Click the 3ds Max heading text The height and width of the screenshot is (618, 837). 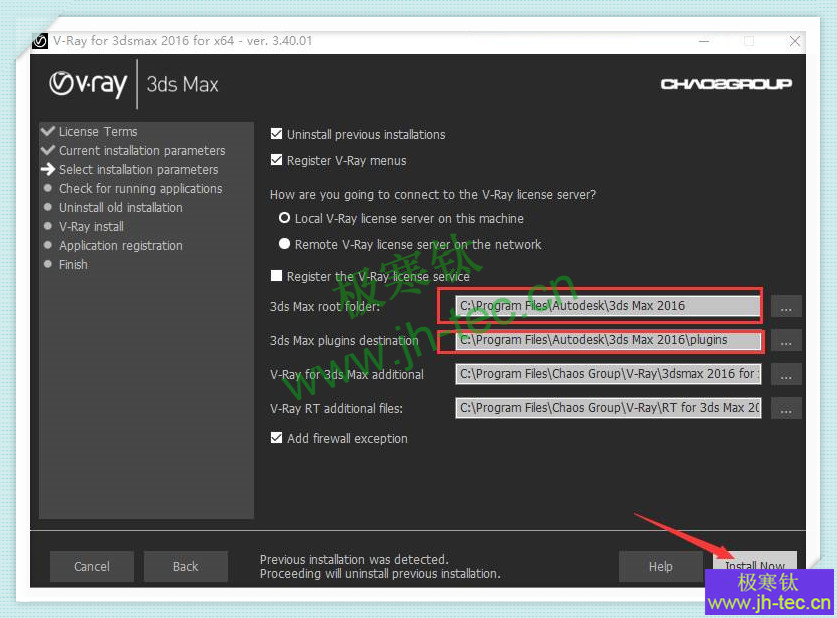coord(183,84)
